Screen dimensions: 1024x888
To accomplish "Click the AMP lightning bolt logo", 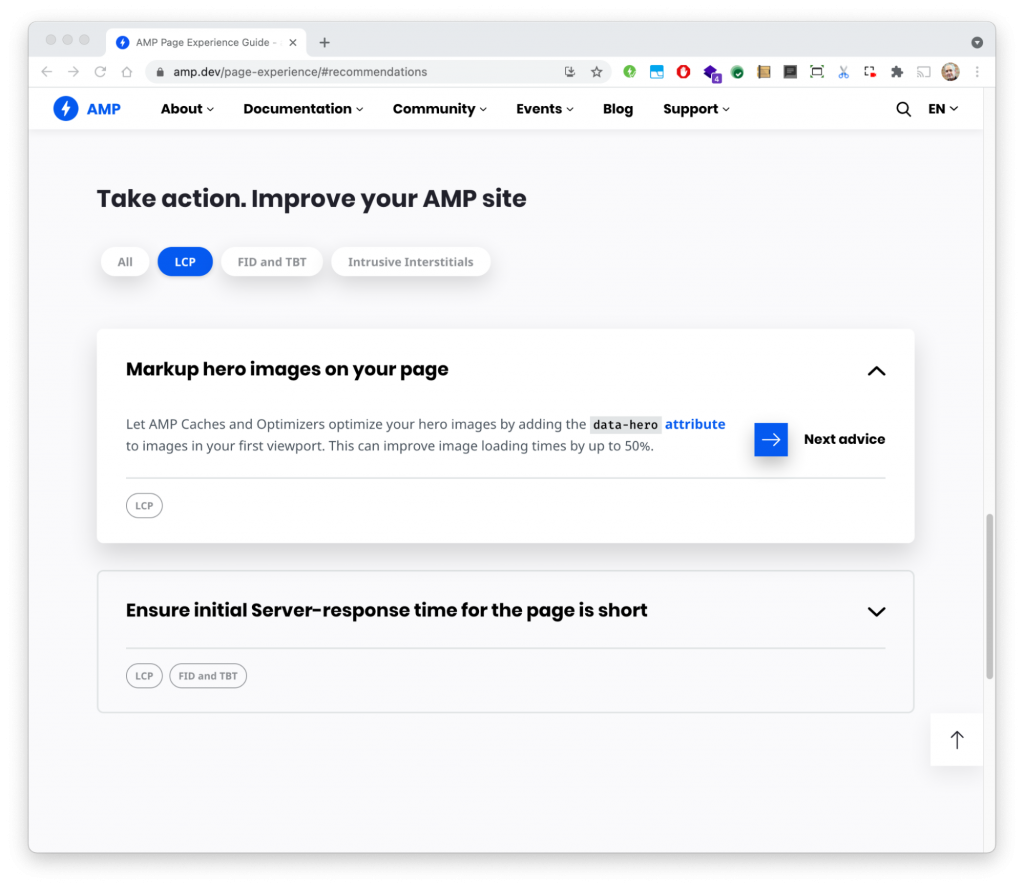I will (66, 108).
